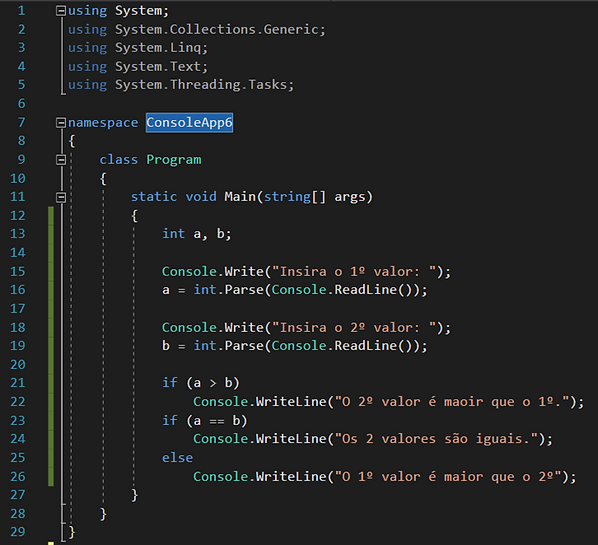Click the 'namespace' keyword on line 7

pyautogui.click(x=103, y=123)
